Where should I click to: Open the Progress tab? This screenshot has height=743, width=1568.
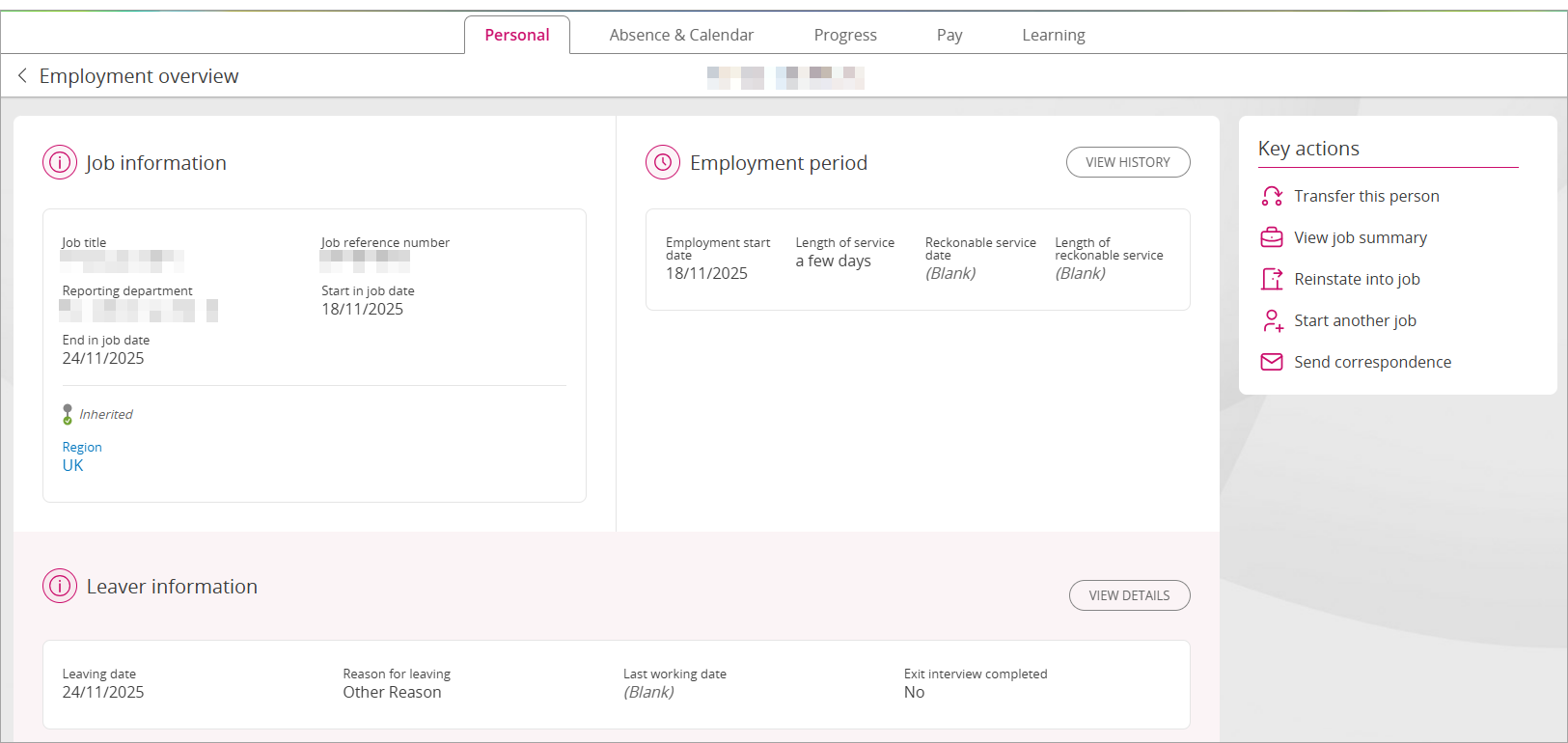(x=845, y=35)
